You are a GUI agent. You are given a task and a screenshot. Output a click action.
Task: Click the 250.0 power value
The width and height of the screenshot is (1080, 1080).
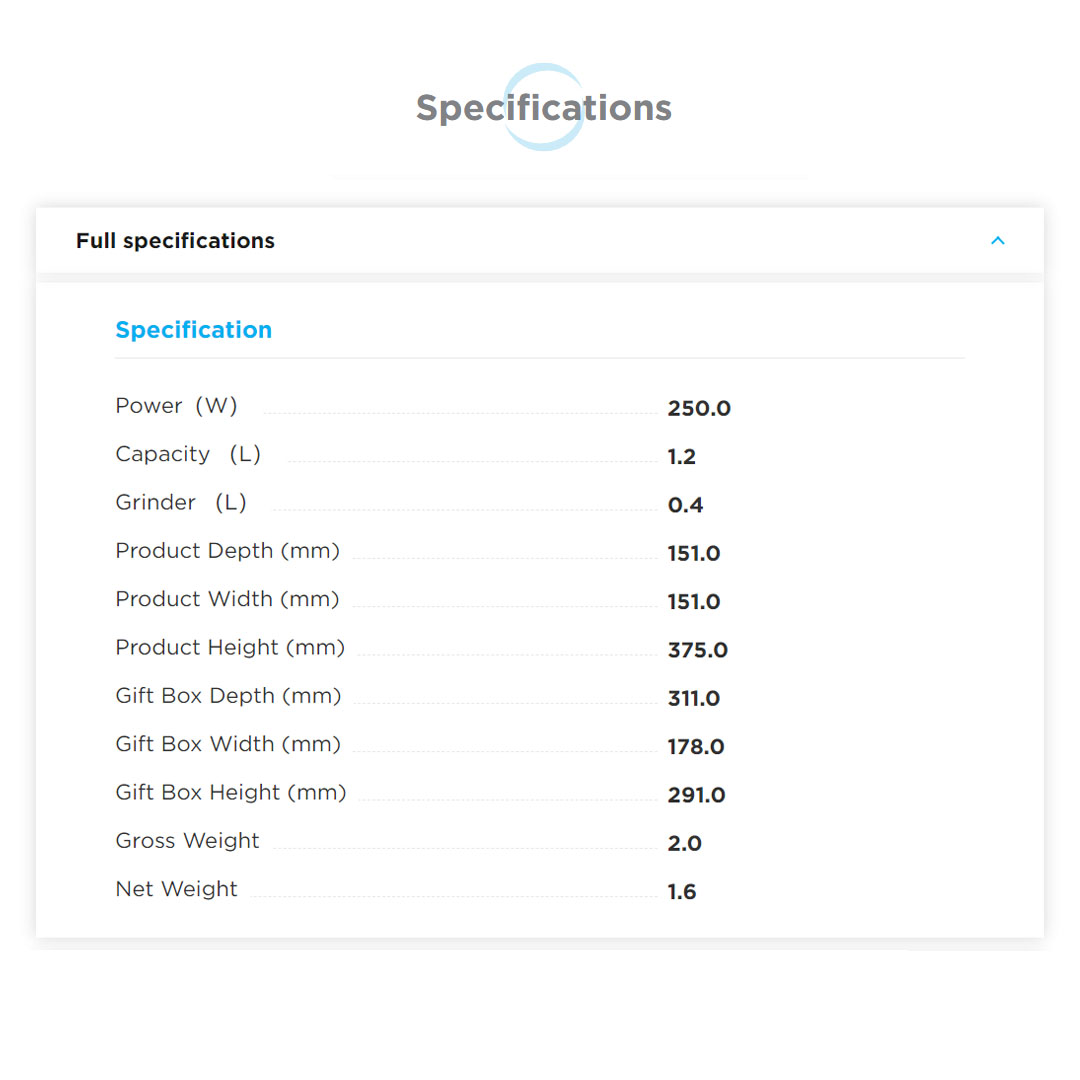[699, 408]
